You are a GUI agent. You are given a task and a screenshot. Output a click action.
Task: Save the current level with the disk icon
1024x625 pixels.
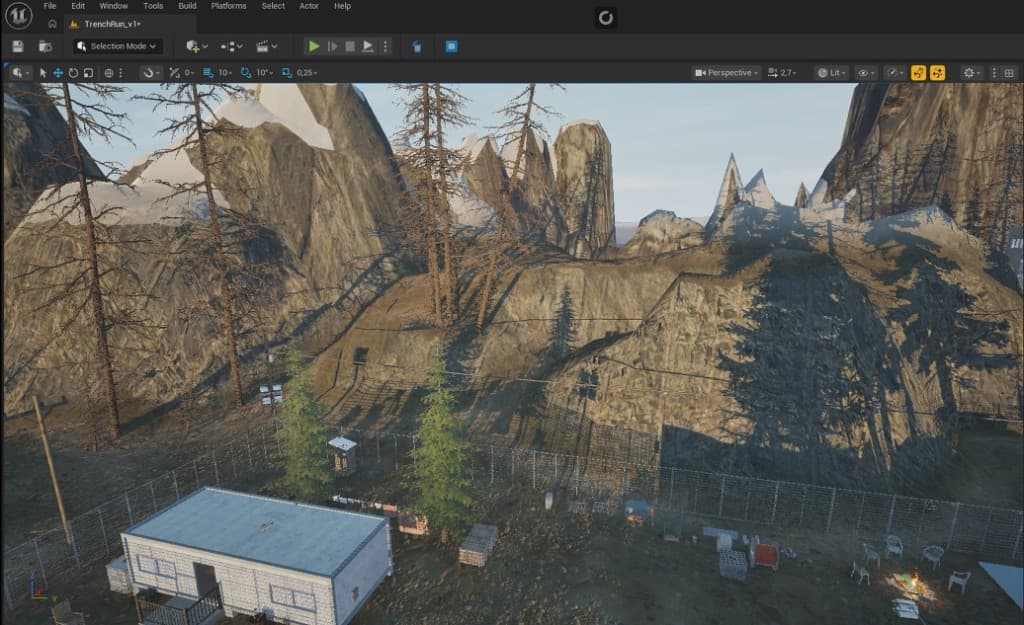click(x=18, y=46)
